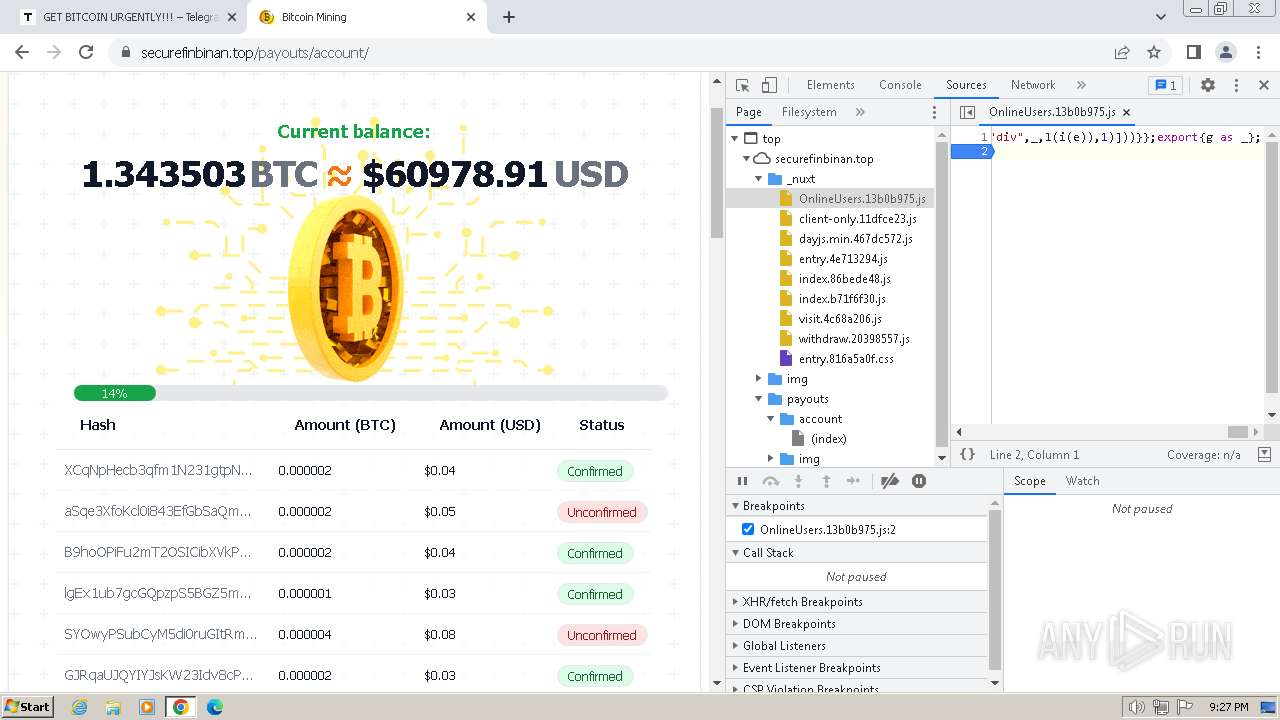Open the Chrome profile avatar menu
Image resolution: width=1280 pixels, height=720 pixels.
tap(1226, 52)
